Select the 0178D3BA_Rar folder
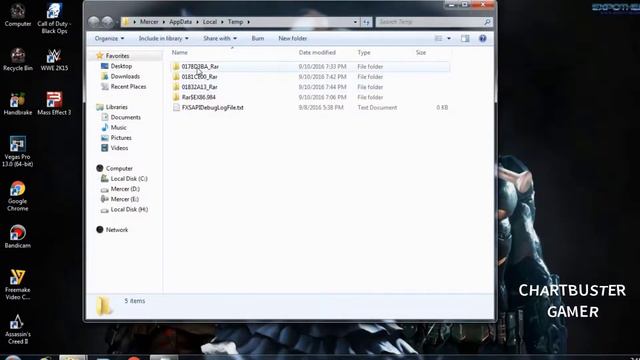 pos(310,66)
